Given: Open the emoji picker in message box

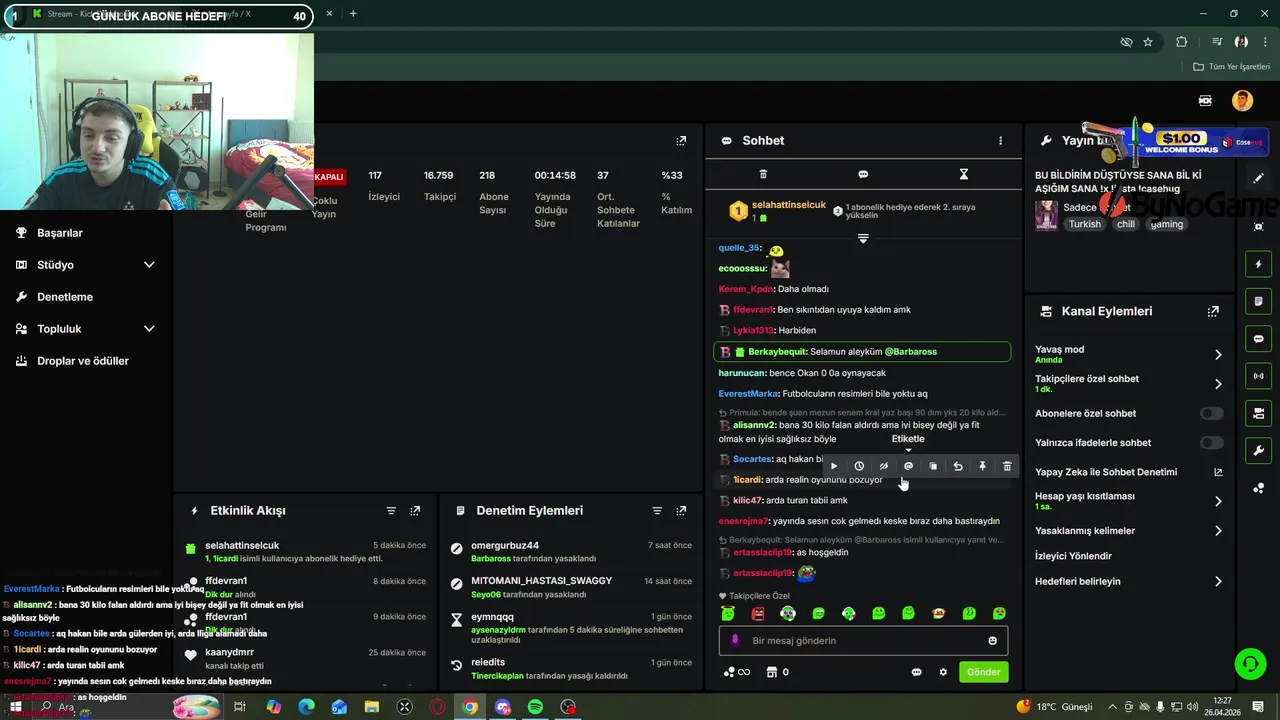Looking at the screenshot, I should click(992, 641).
